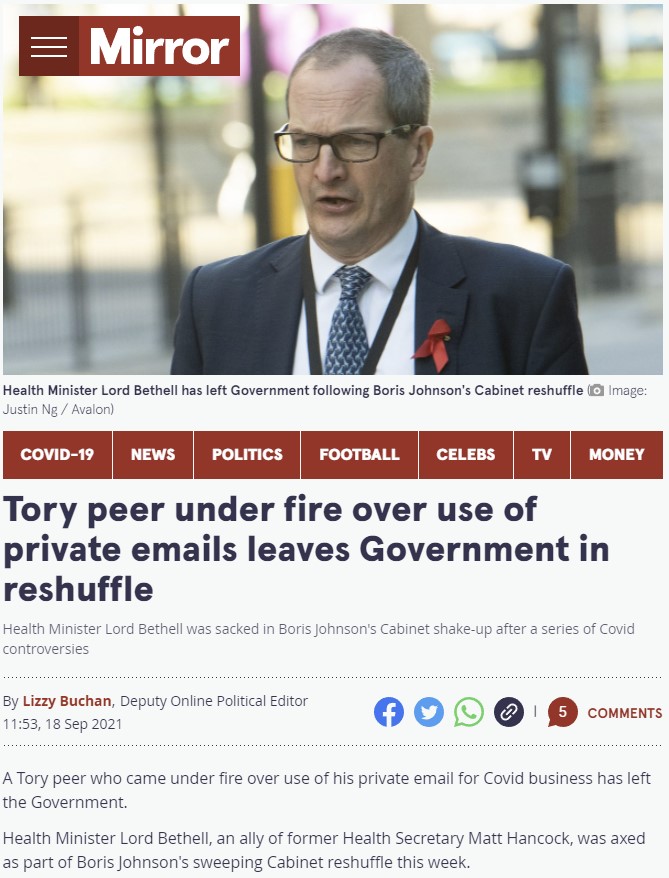669x878 pixels.
Task: Share article on Facebook
Action: (389, 712)
